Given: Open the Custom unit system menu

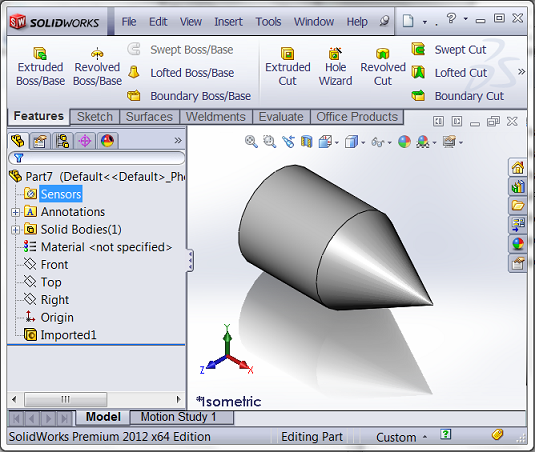Looking at the screenshot, I should coord(401,437).
